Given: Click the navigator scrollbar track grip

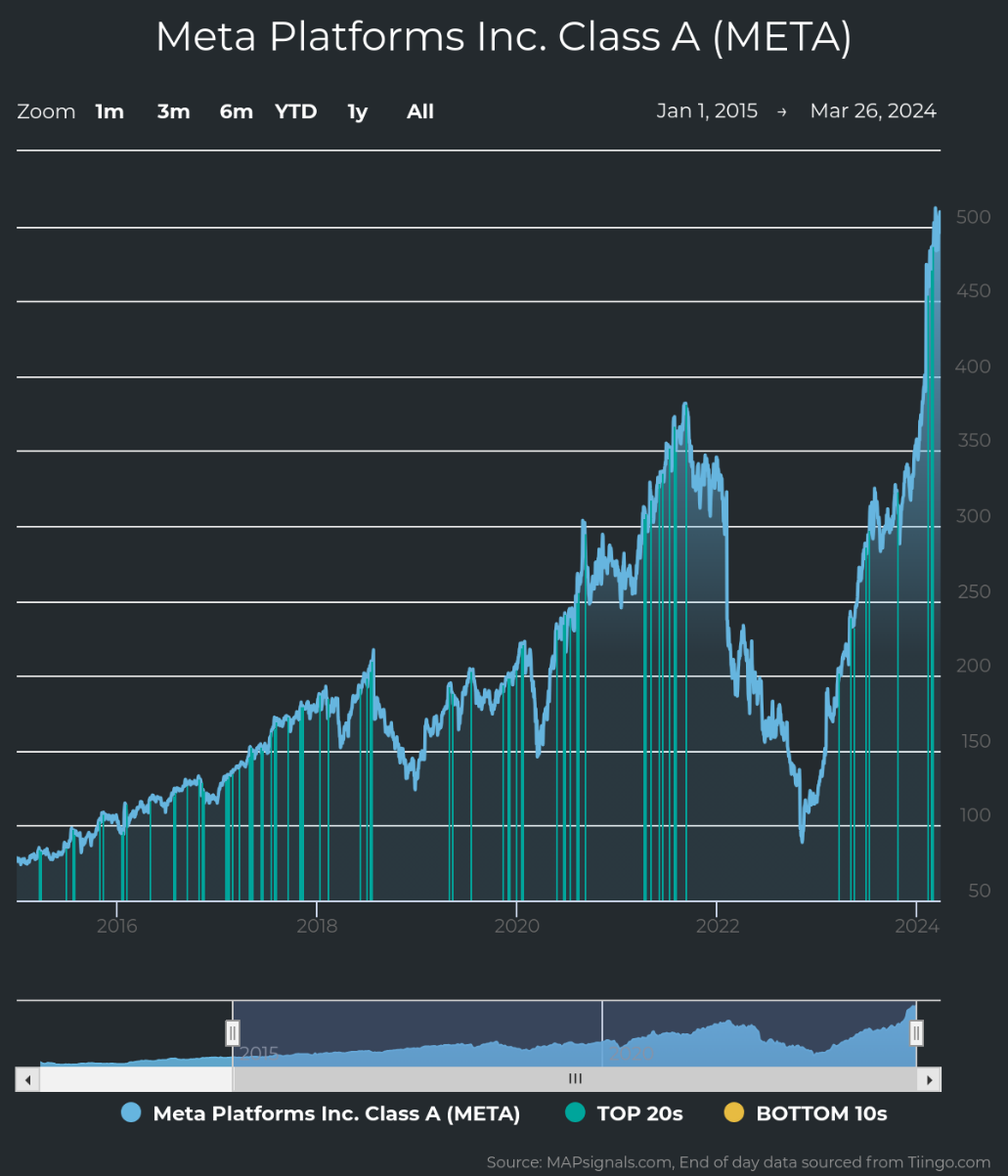Looking at the screenshot, I should (x=575, y=1078).
